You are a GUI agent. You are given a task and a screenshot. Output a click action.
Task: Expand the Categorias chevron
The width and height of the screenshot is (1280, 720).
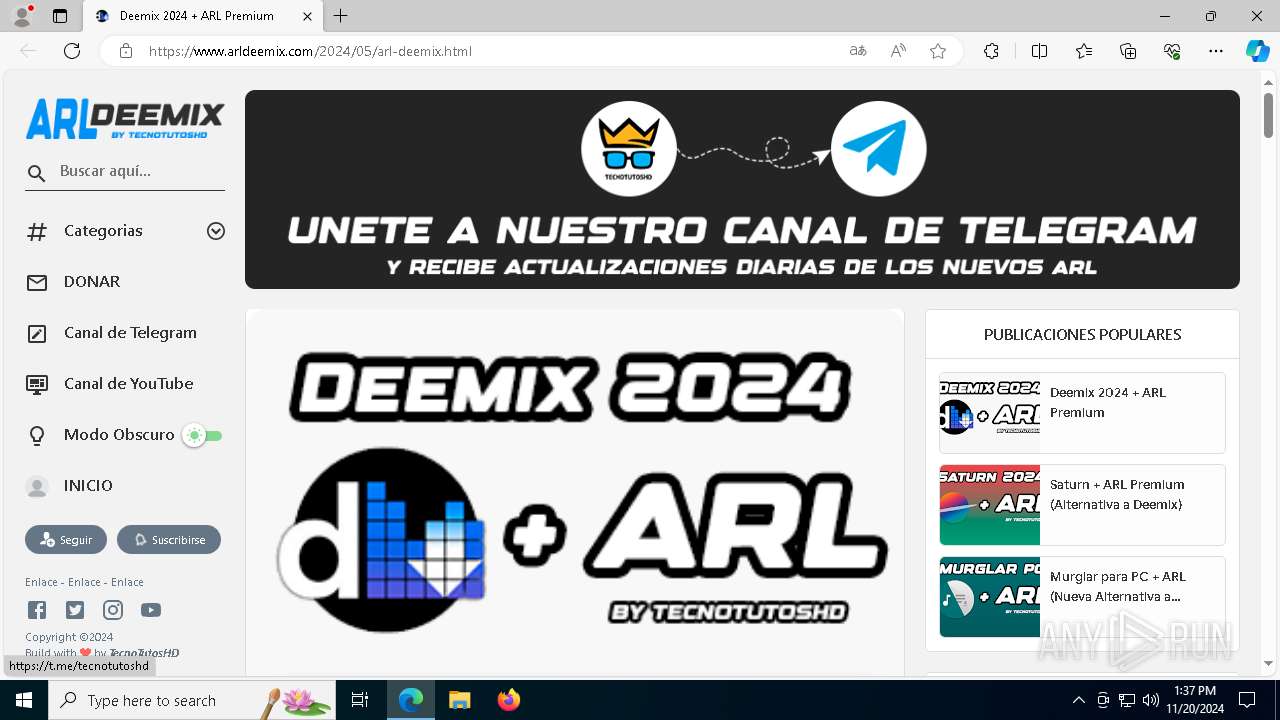pos(215,231)
